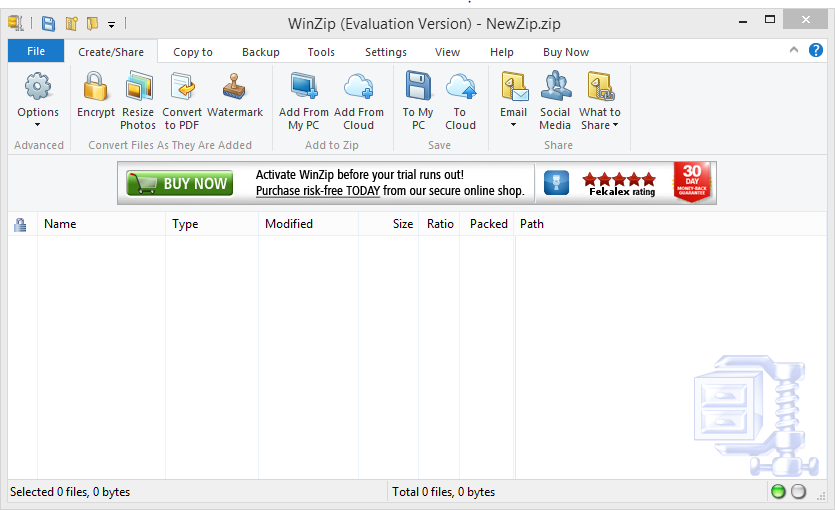Click the new zip icon in quick access toolbar
This screenshot has height=510, width=835.
point(71,23)
